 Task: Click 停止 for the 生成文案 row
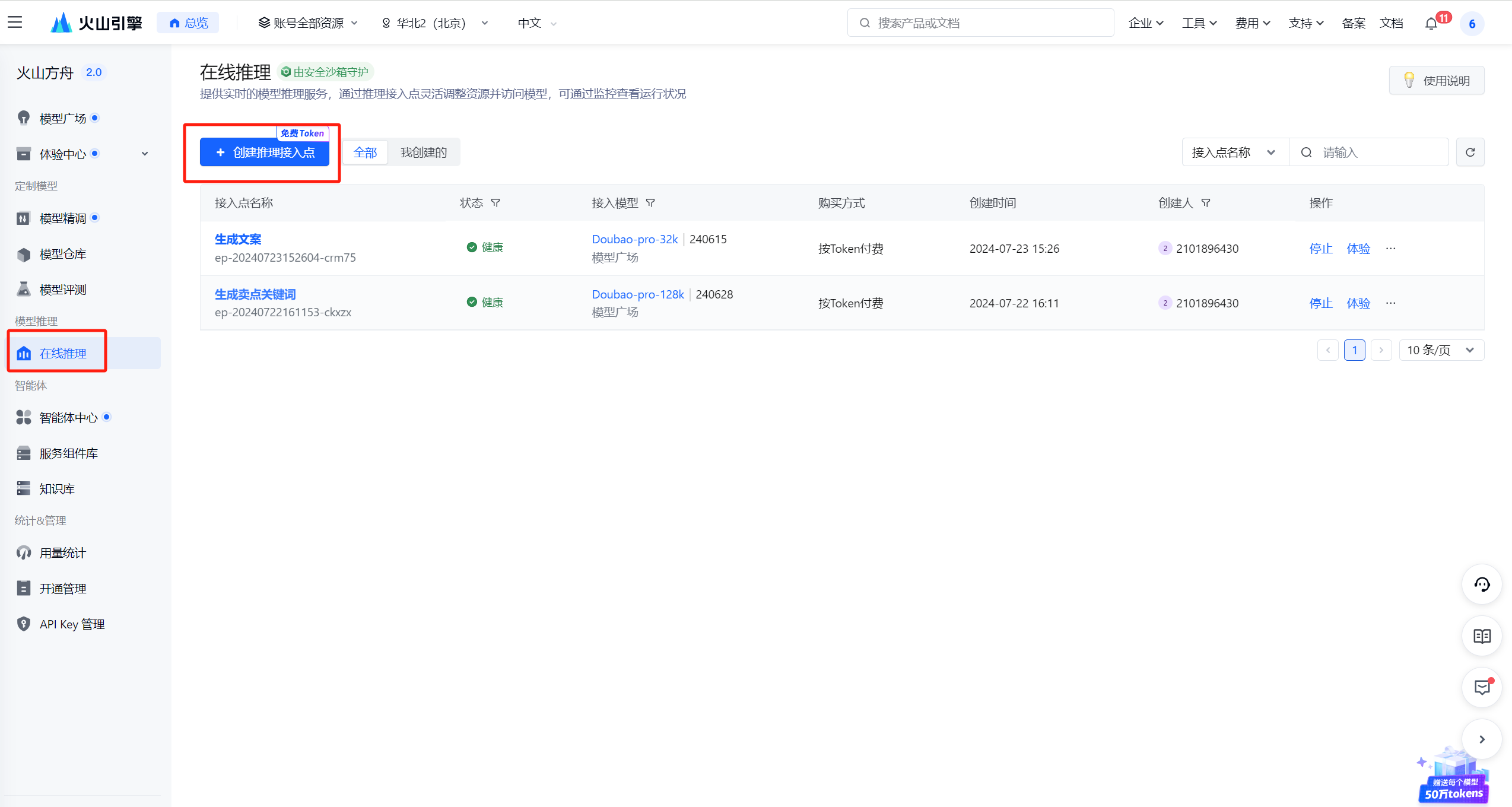1321,249
